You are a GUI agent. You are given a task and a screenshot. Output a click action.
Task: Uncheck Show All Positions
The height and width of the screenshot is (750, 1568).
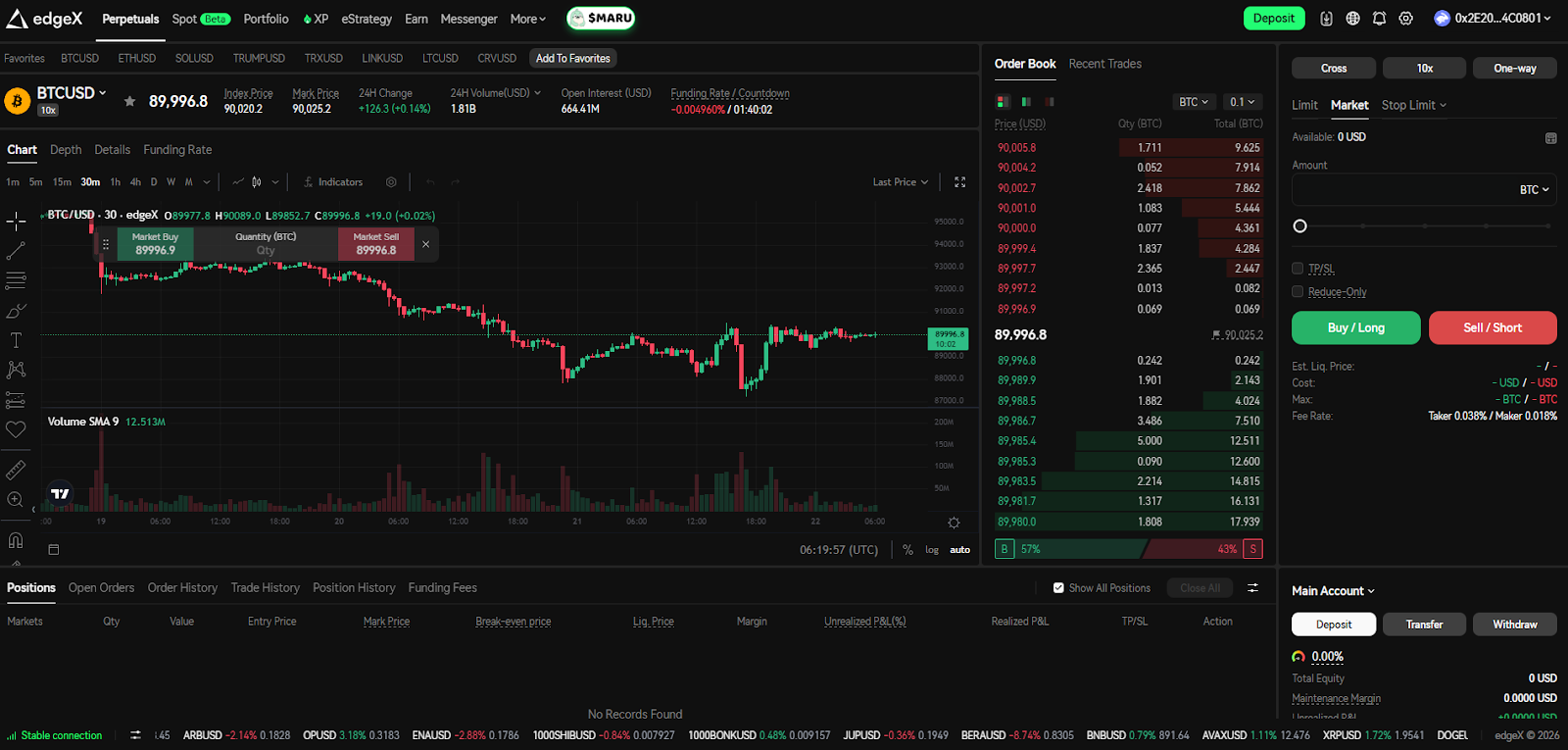pyautogui.click(x=1058, y=588)
